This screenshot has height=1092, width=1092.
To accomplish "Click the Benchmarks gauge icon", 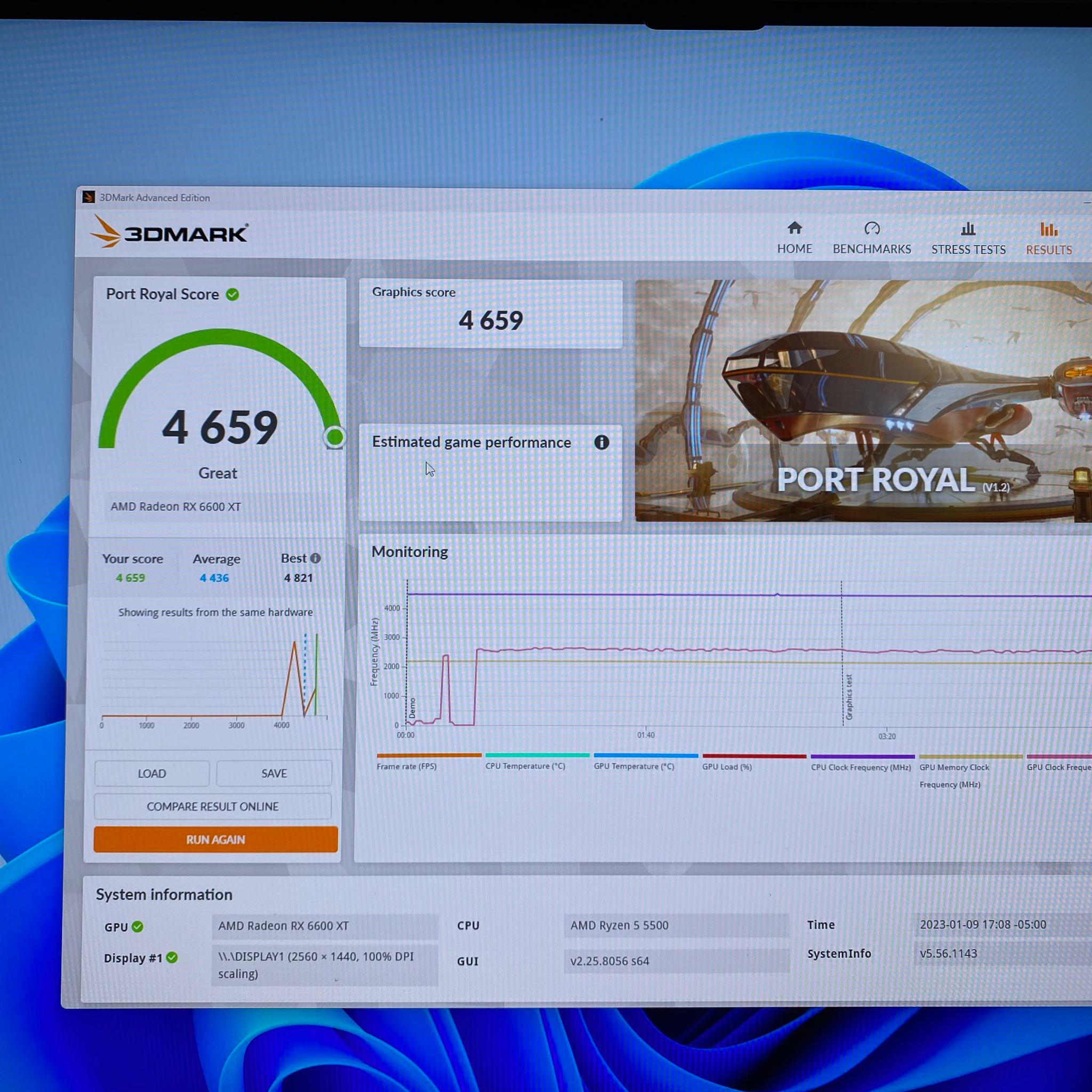I will point(872,228).
